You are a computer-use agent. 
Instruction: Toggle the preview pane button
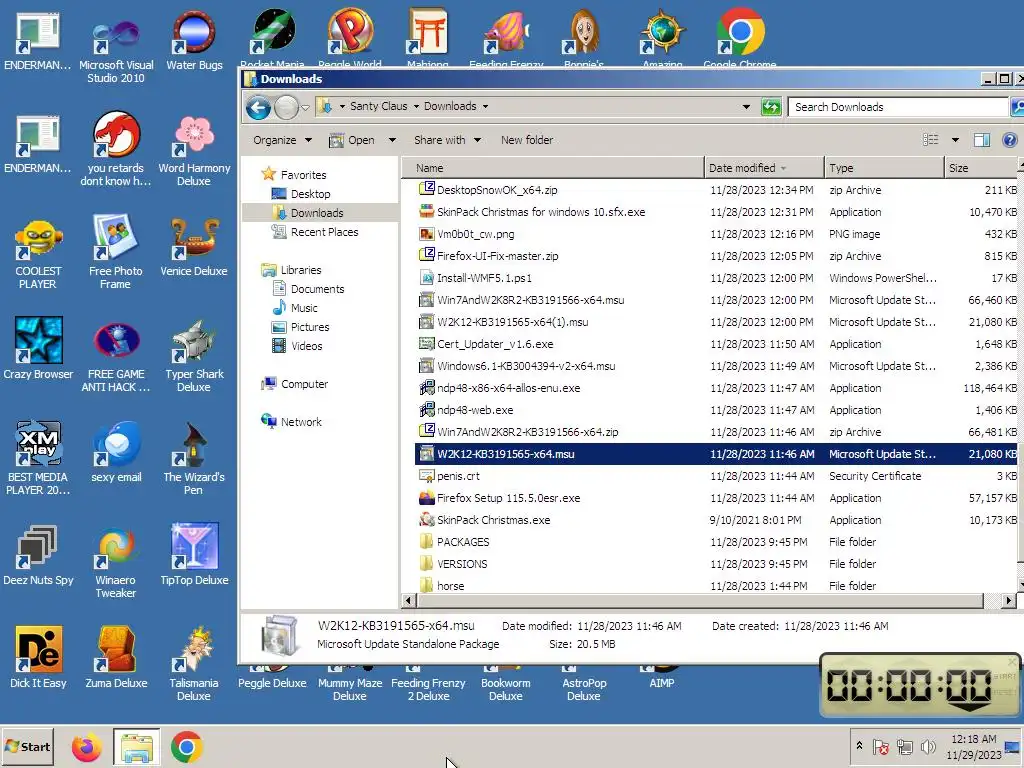point(982,140)
